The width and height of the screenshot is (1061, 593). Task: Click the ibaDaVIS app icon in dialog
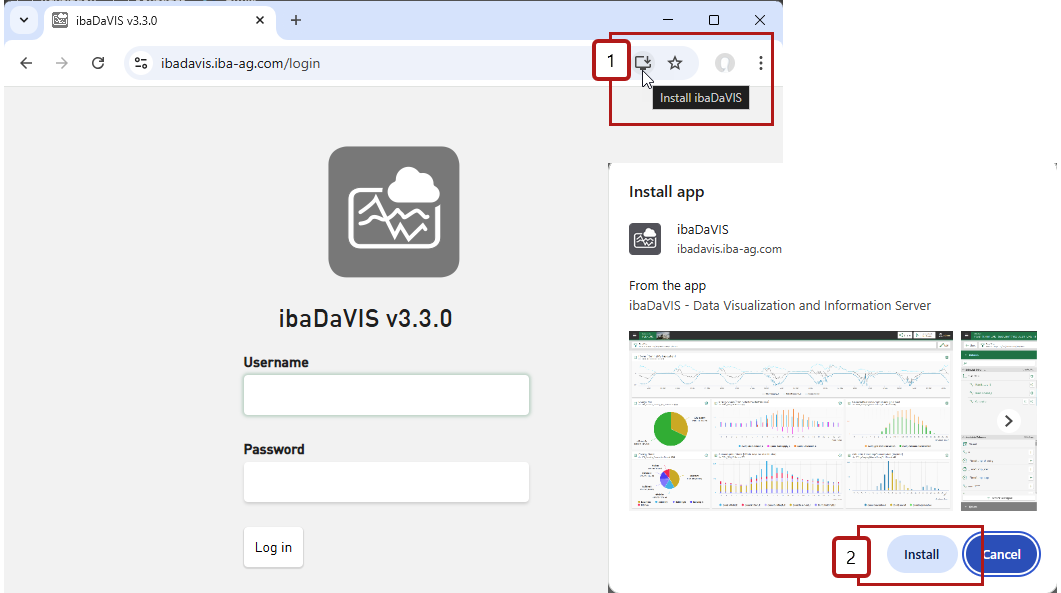pyautogui.click(x=645, y=239)
